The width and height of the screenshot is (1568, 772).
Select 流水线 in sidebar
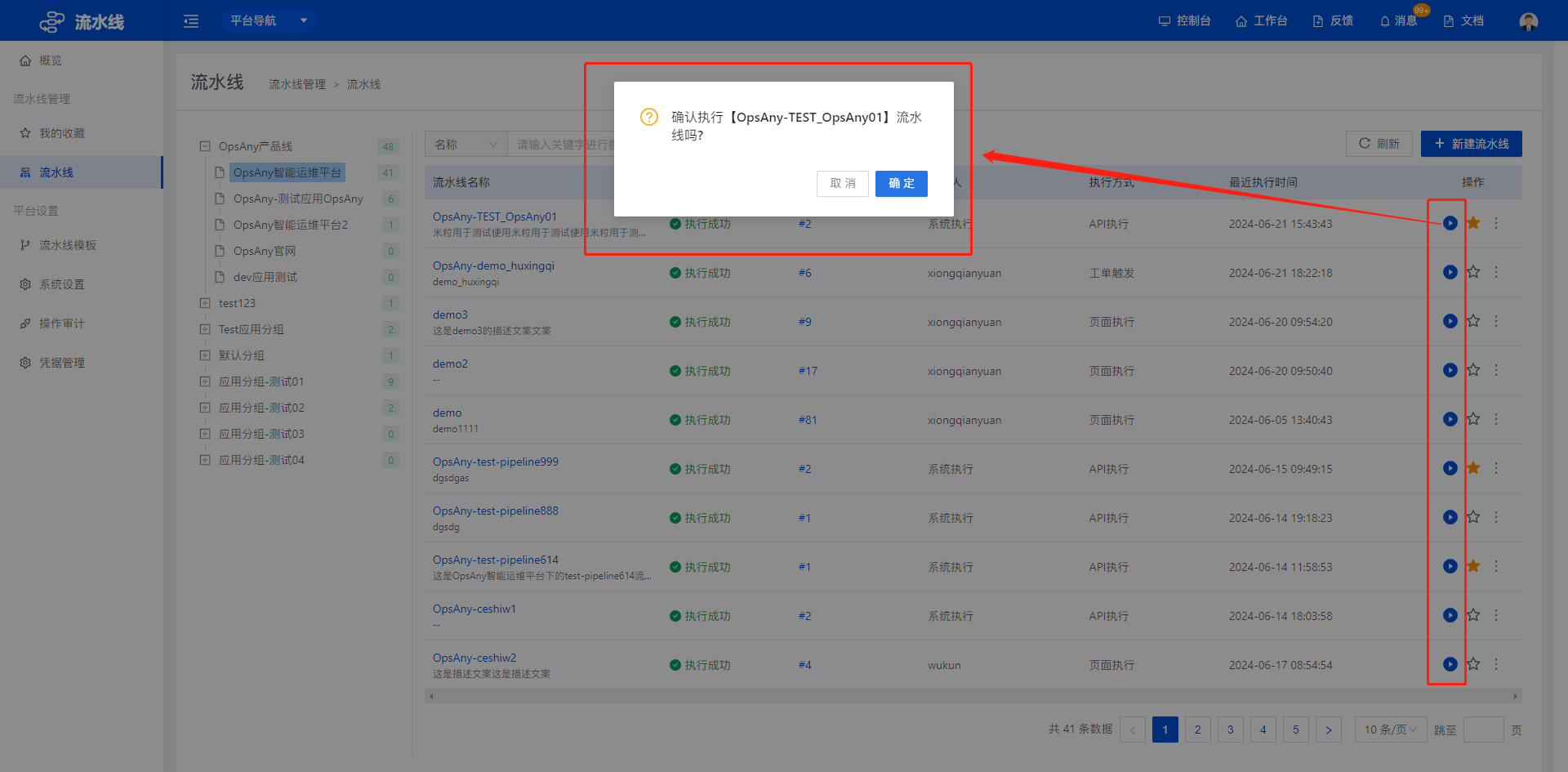click(82, 172)
